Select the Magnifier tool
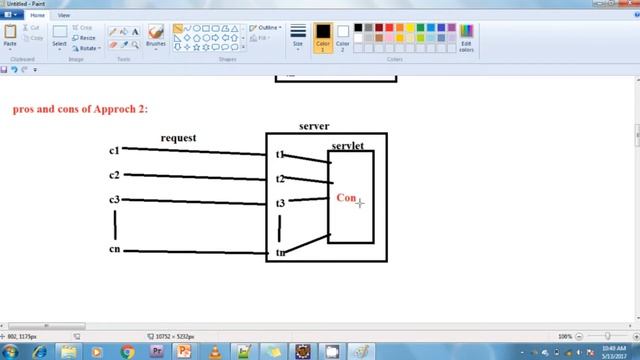The image size is (640, 360). coord(135,44)
